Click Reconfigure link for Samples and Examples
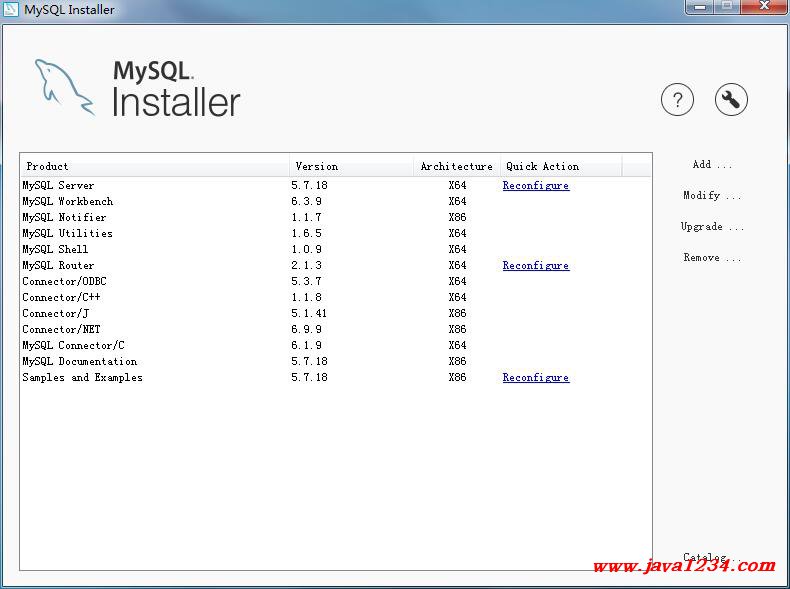The height and width of the screenshot is (589, 790). coord(536,377)
